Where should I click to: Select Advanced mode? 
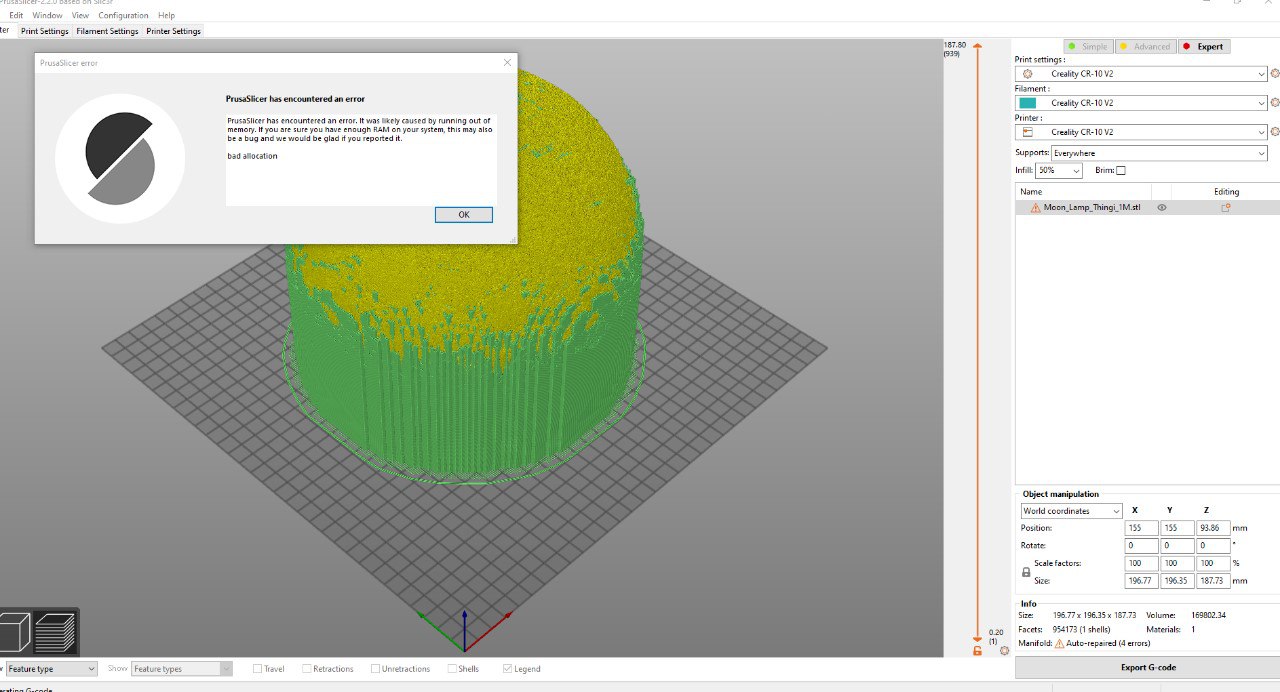(x=1145, y=47)
